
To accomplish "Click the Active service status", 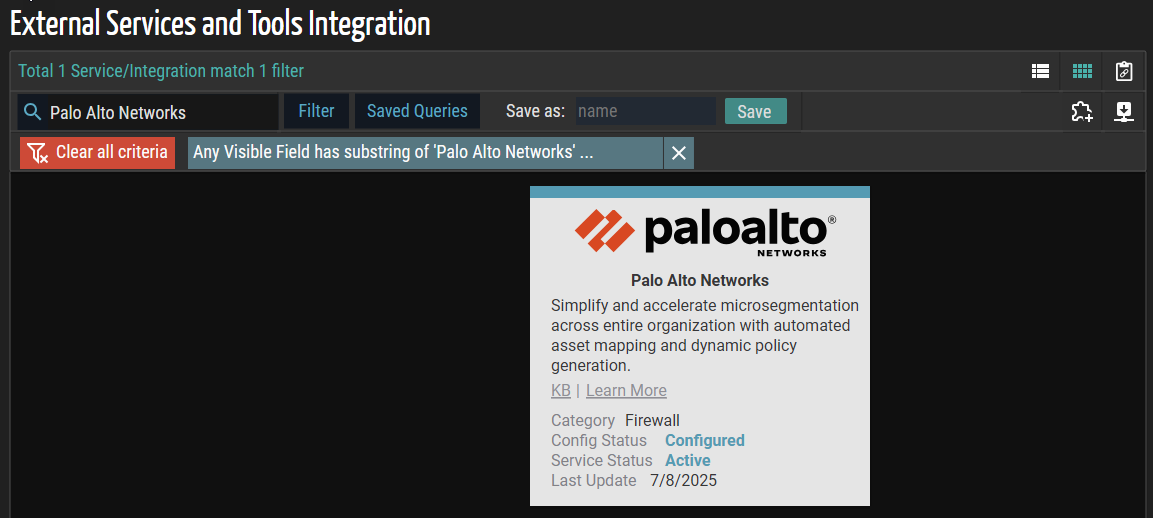I will (687, 461).
